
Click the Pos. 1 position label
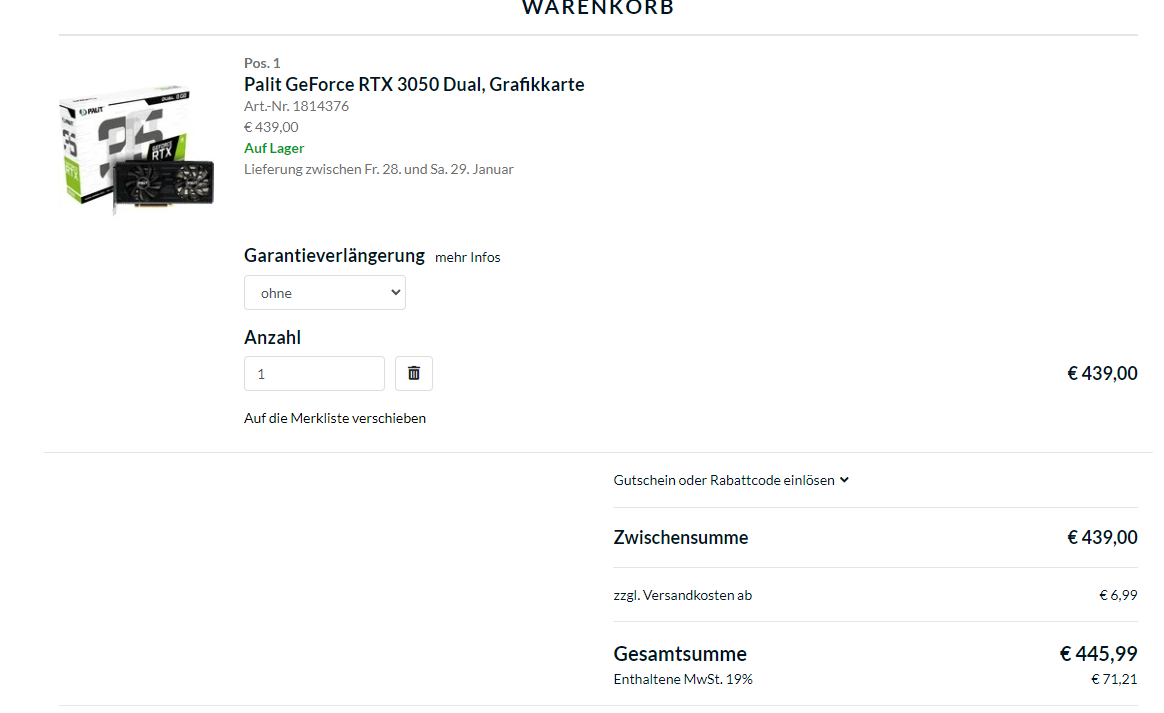(262, 63)
